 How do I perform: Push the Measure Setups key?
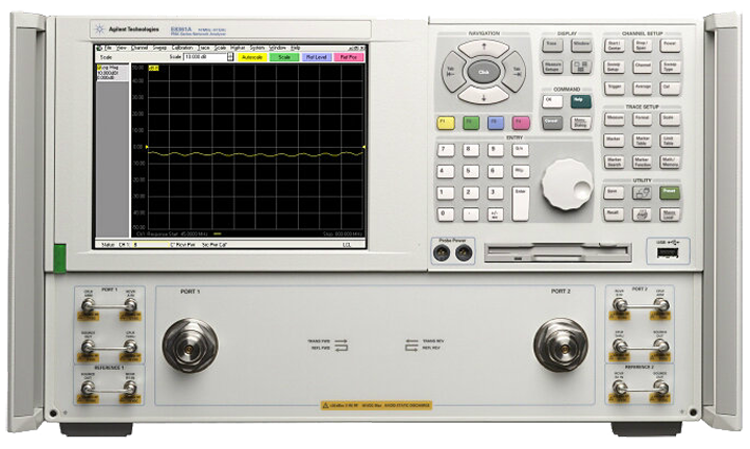(x=552, y=67)
